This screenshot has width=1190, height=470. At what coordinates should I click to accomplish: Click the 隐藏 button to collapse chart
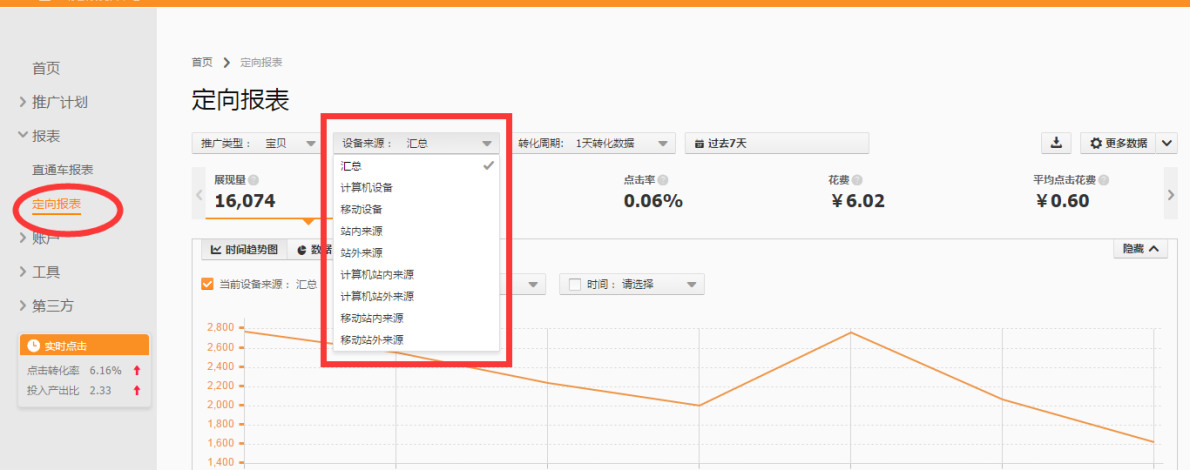tap(1141, 248)
